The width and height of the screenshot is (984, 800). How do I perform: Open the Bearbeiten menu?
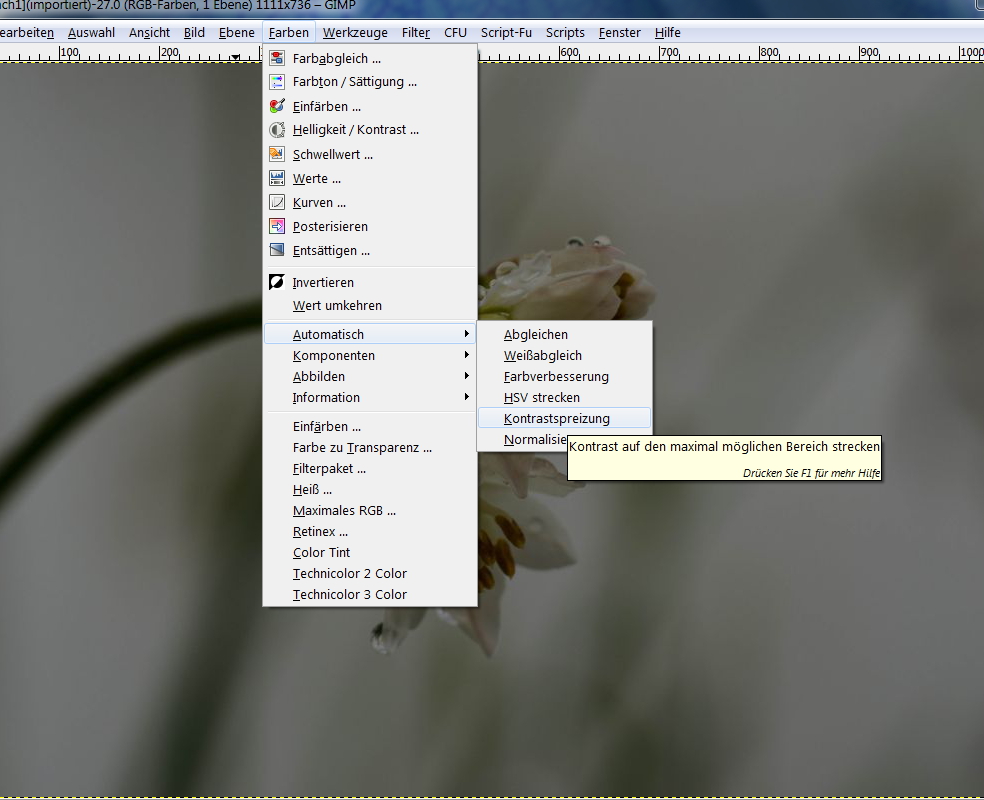coord(27,33)
